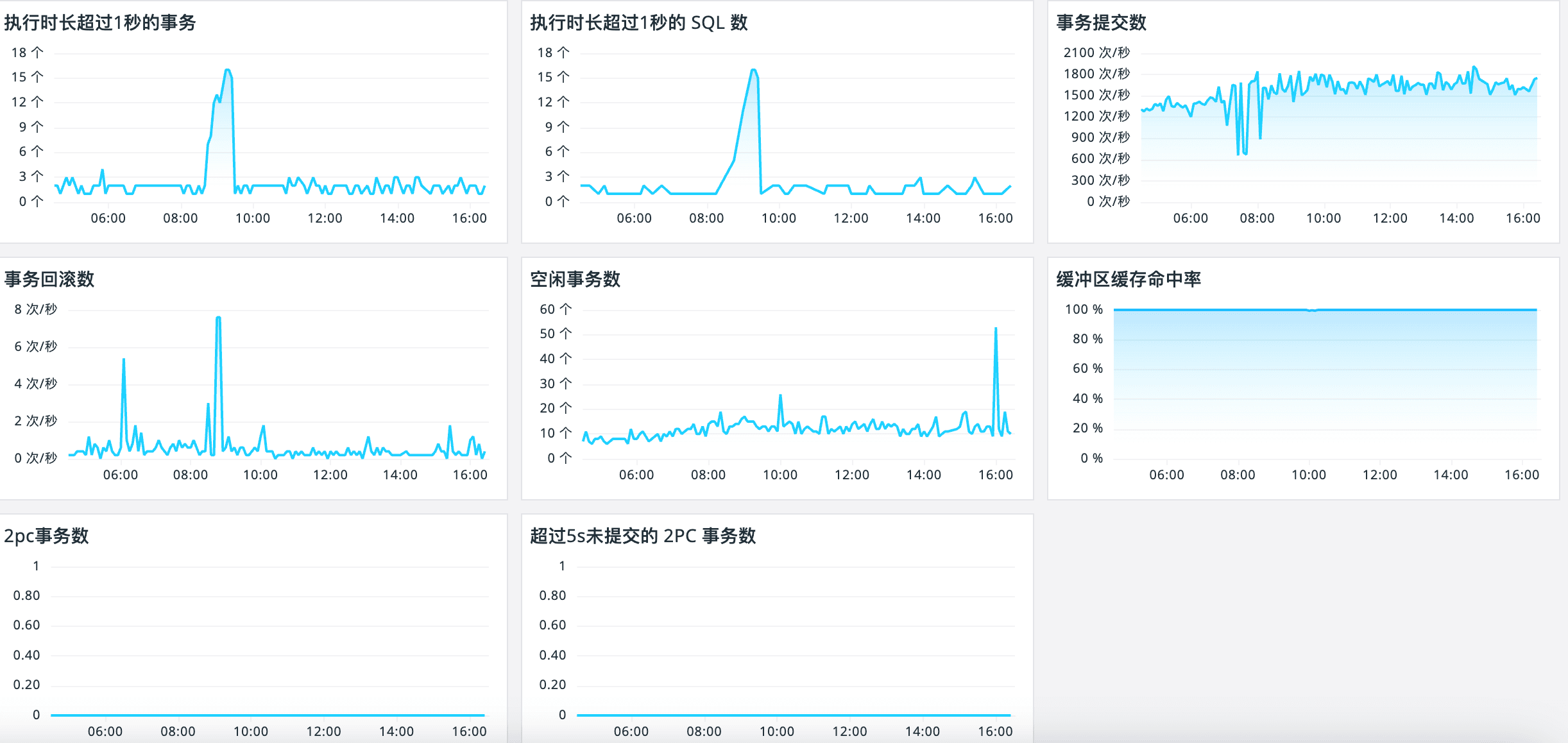Click the peak in 执行时长超过1秒的 SQL 数 chart
The image size is (1568, 743).
pos(754,71)
